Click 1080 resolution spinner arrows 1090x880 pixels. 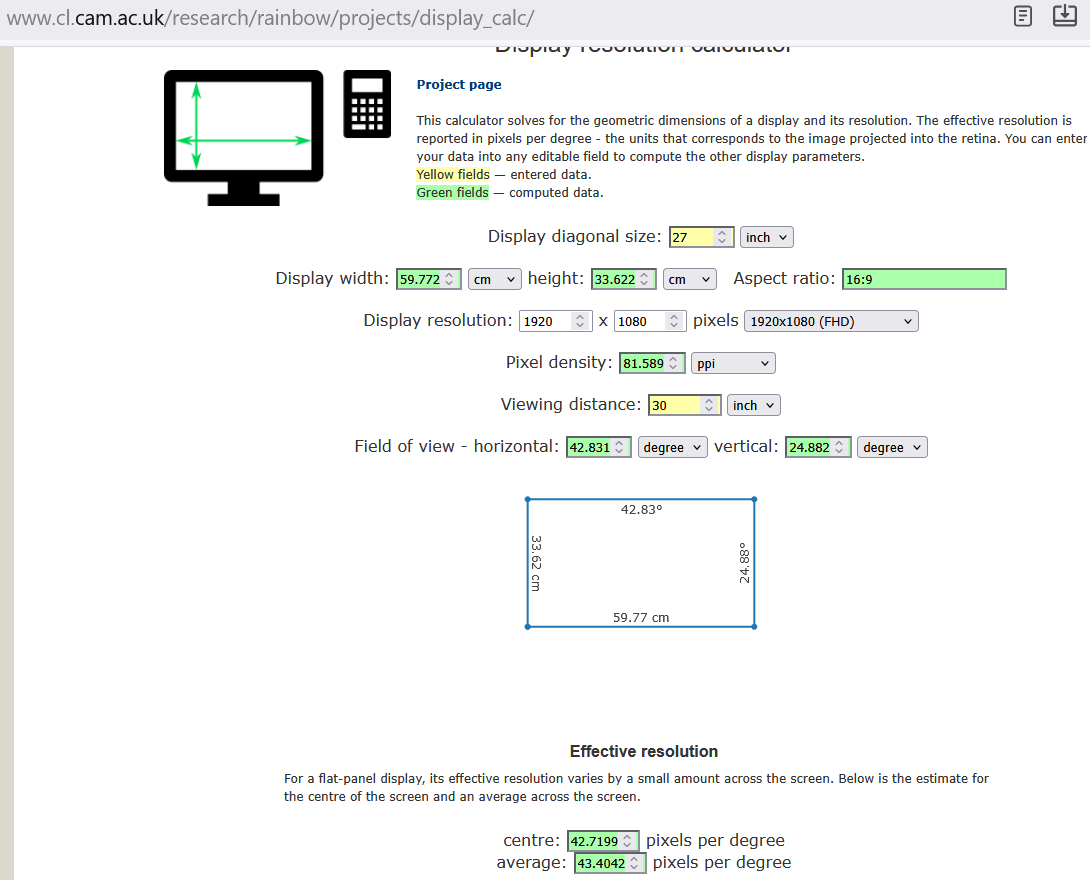(674, 321)
